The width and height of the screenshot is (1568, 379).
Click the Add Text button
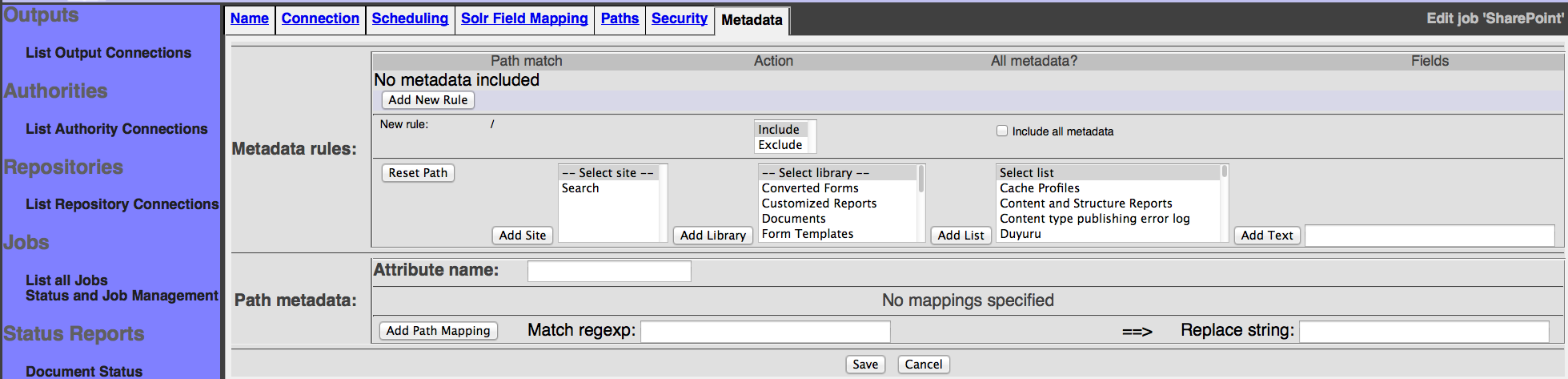coord(1266,236)
